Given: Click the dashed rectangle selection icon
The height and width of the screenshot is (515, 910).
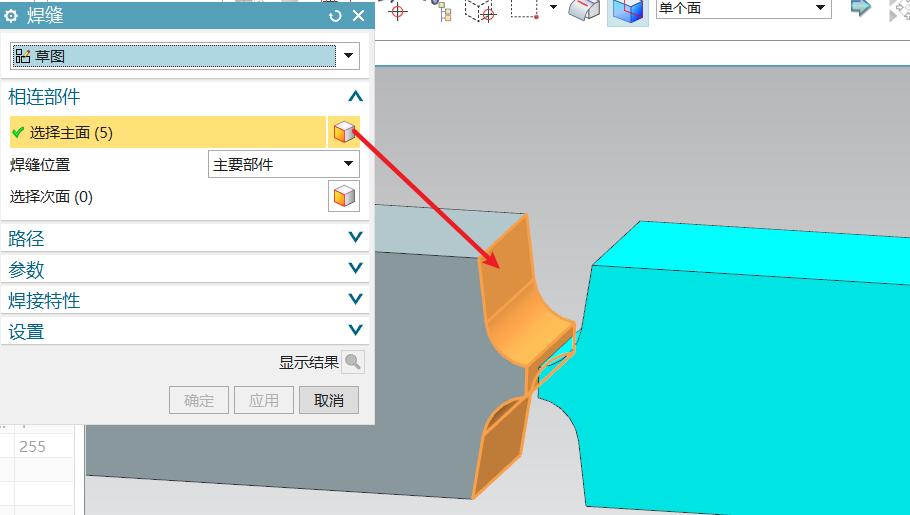Looking at the screenshot, I should (525, 9).
